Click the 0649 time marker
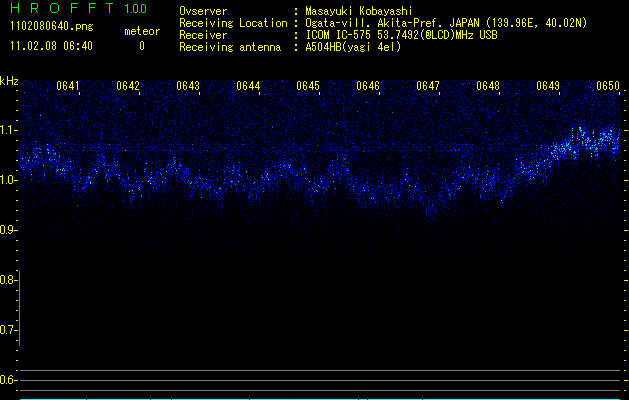Screen dimensions: 629x400 pyautogui.click(x=548, y=86)
